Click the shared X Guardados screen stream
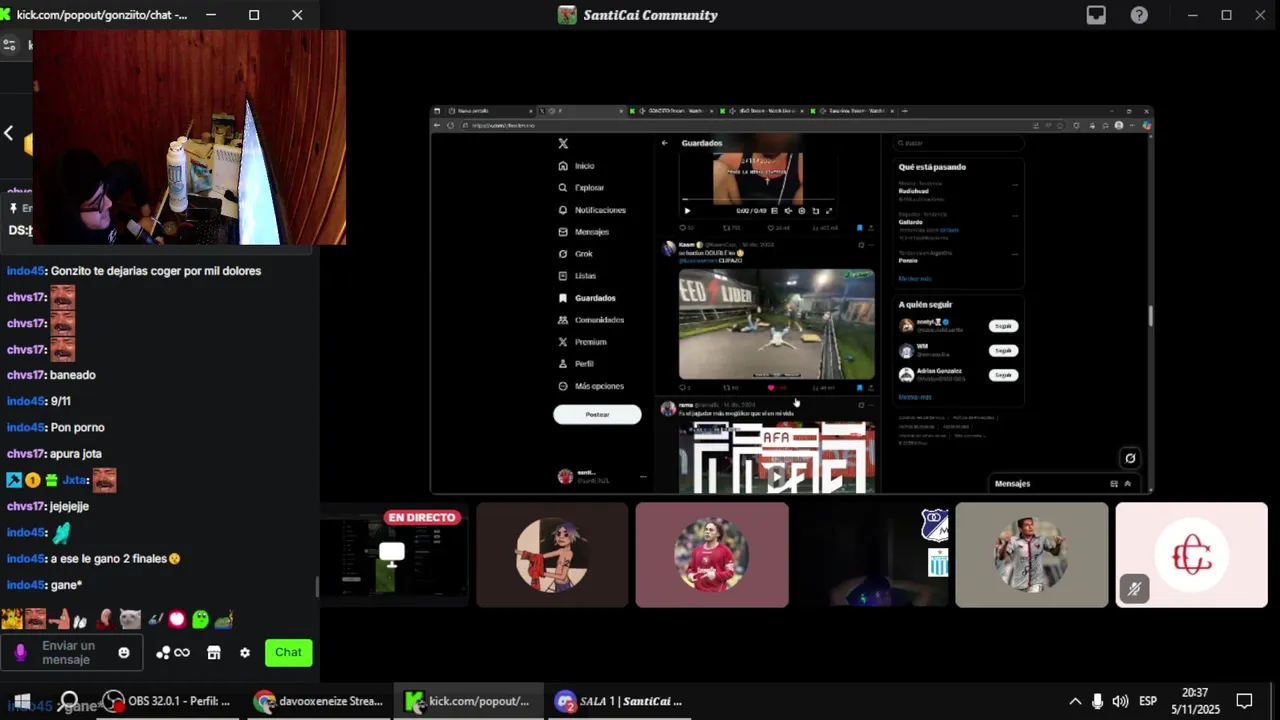Viewport: 1280px width, 720px height. pyautogui.click(x=792, y=300)
